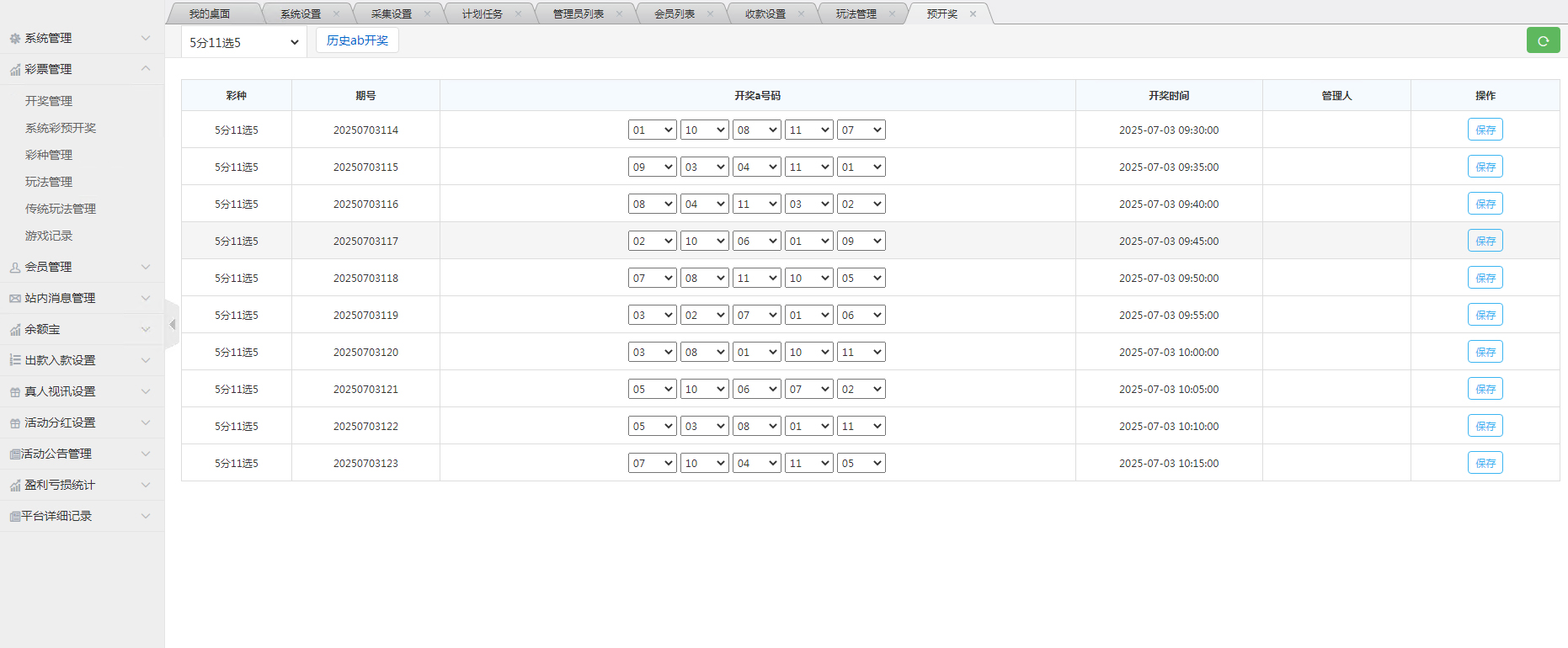This screenshot has width=1568, height=648.
Task: Expand the 余额宝 sidebar section
Action: pos(82,330)
